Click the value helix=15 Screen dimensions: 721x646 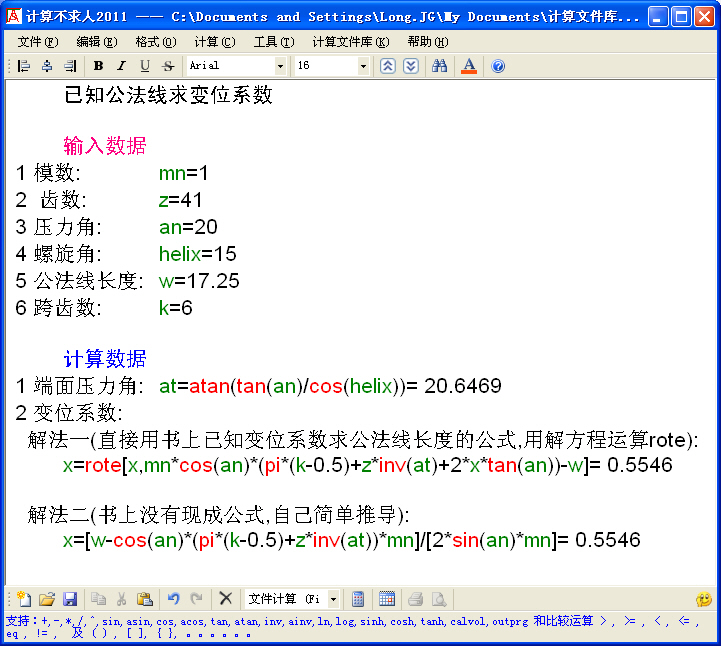198,254
